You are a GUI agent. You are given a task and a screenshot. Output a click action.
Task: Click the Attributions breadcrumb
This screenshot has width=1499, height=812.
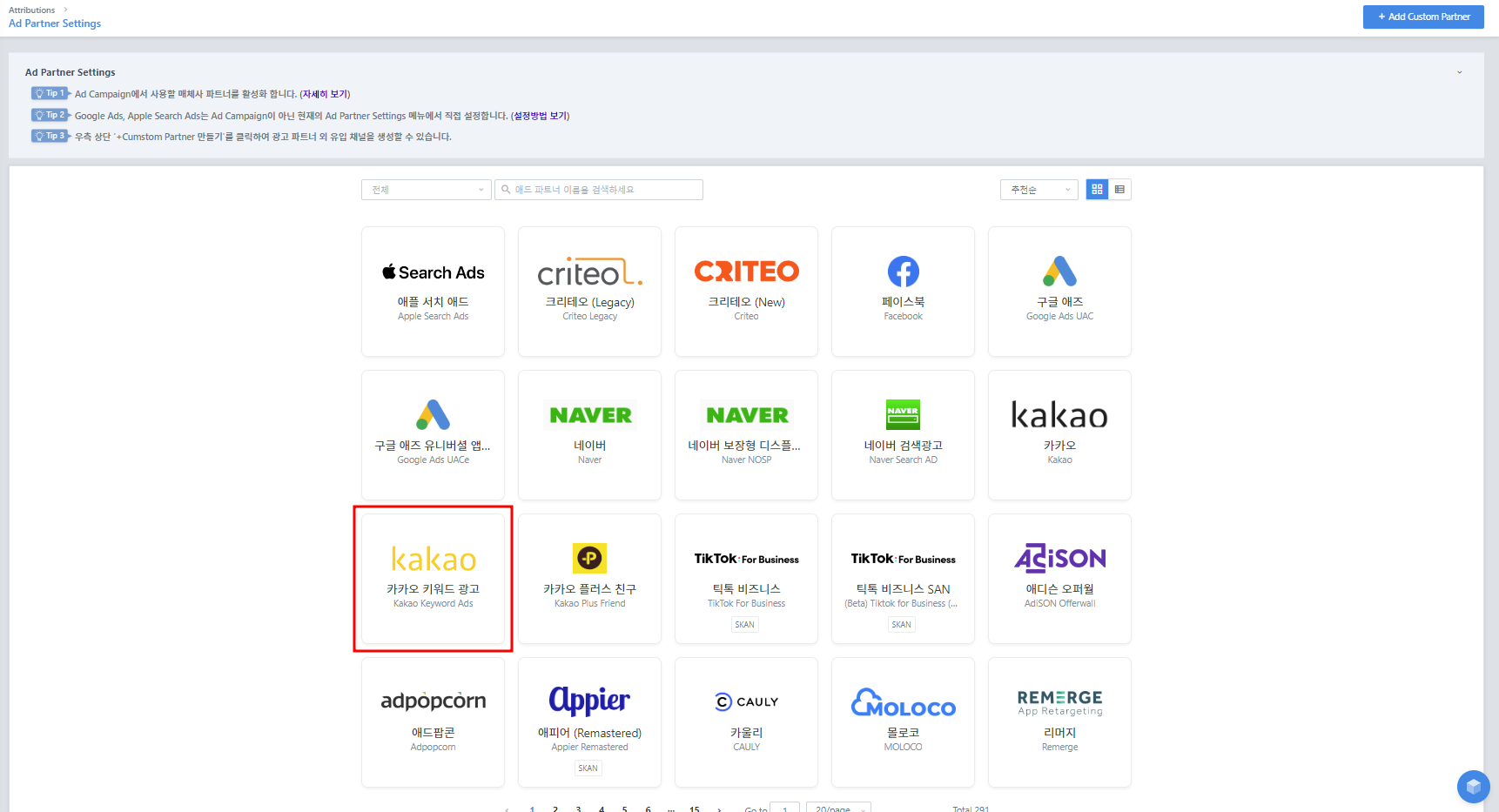[32, 10]
